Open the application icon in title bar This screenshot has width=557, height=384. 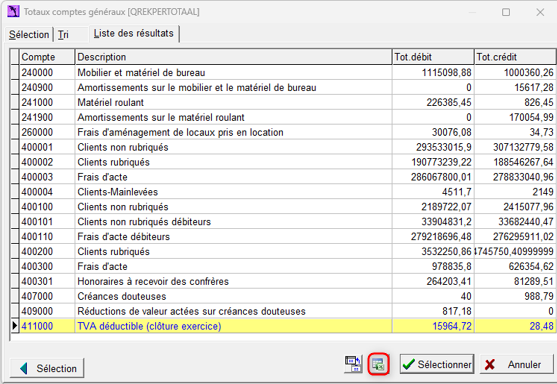coord(13,11)
